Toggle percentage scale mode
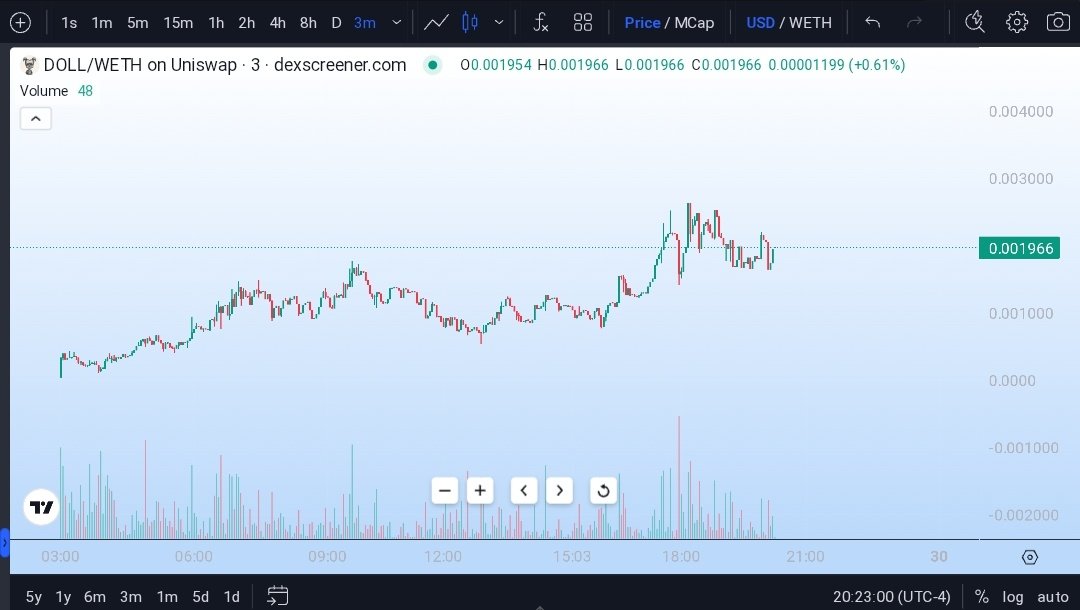Viewport: 1080px width, 610px height. click(982, 597)
